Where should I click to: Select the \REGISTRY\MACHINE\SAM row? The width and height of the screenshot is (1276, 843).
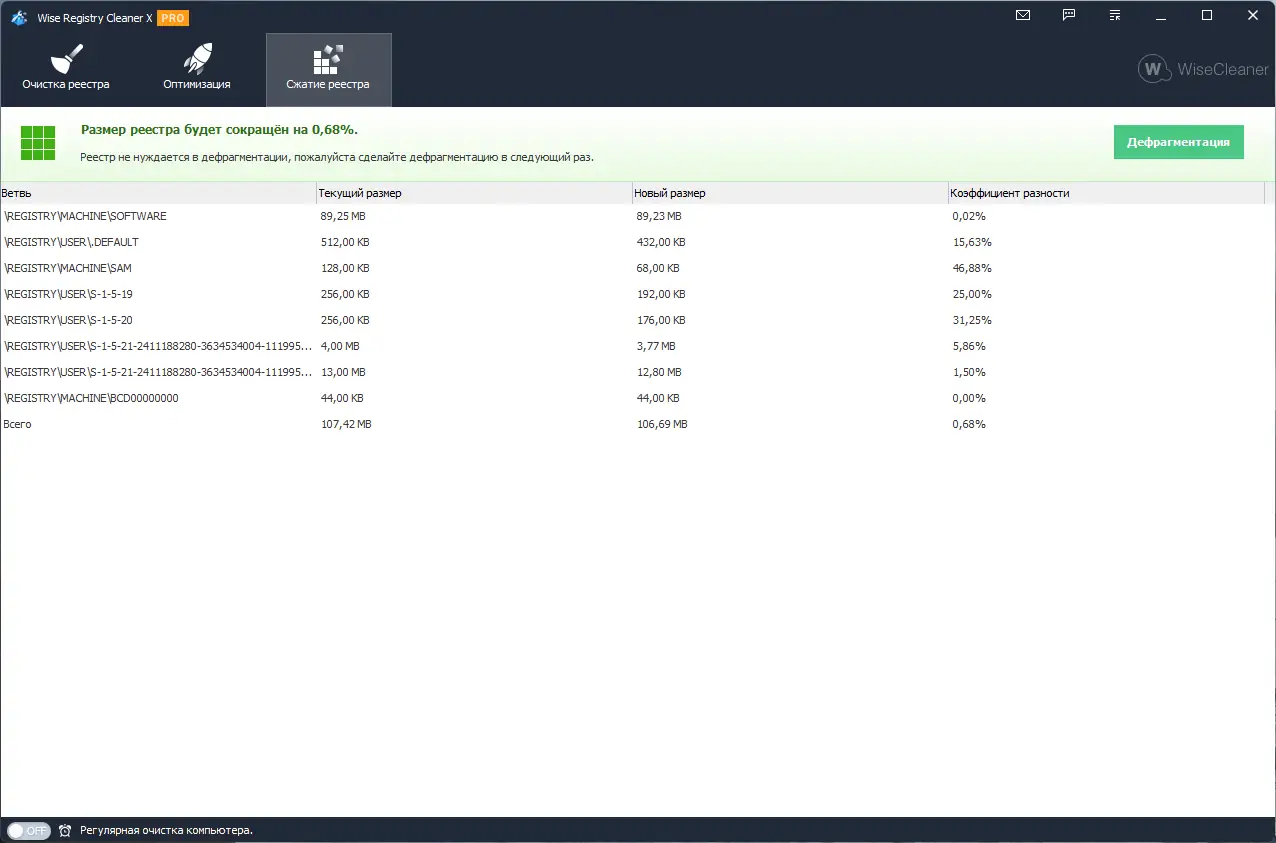(x=68, y=268)
